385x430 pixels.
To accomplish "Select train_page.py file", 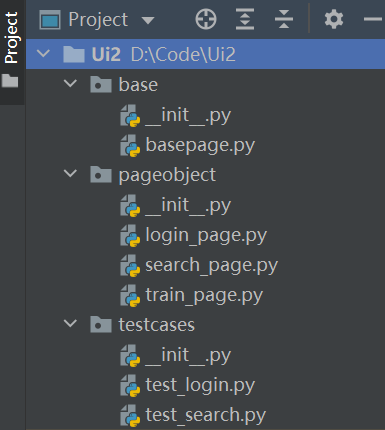I will click(204, 295).
